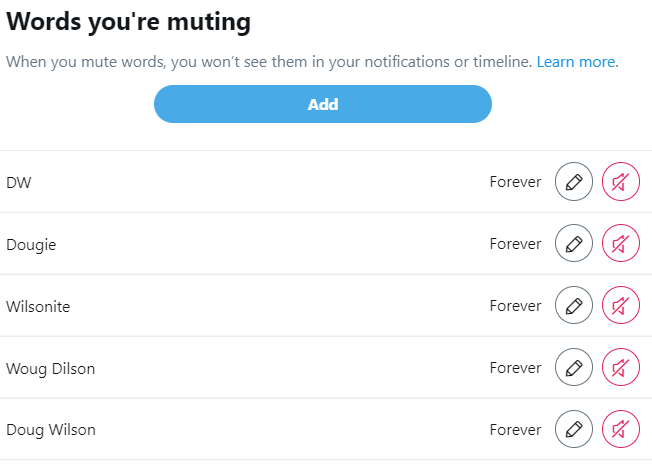Click Forever duration on the DW row

click(515, 182)
